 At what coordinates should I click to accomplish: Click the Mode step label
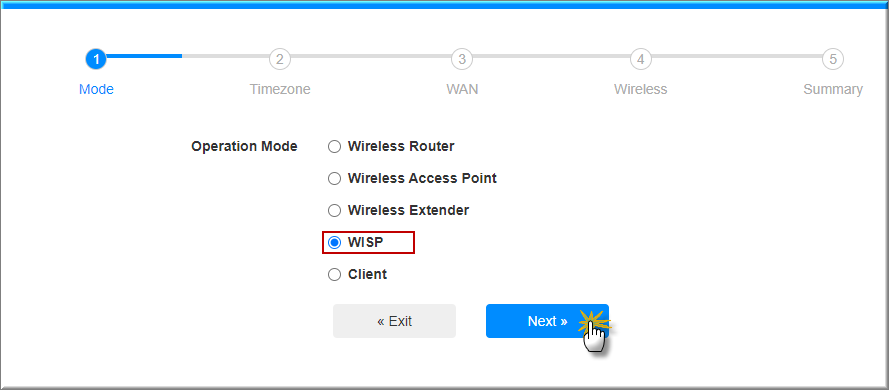(x=96, y=90)
